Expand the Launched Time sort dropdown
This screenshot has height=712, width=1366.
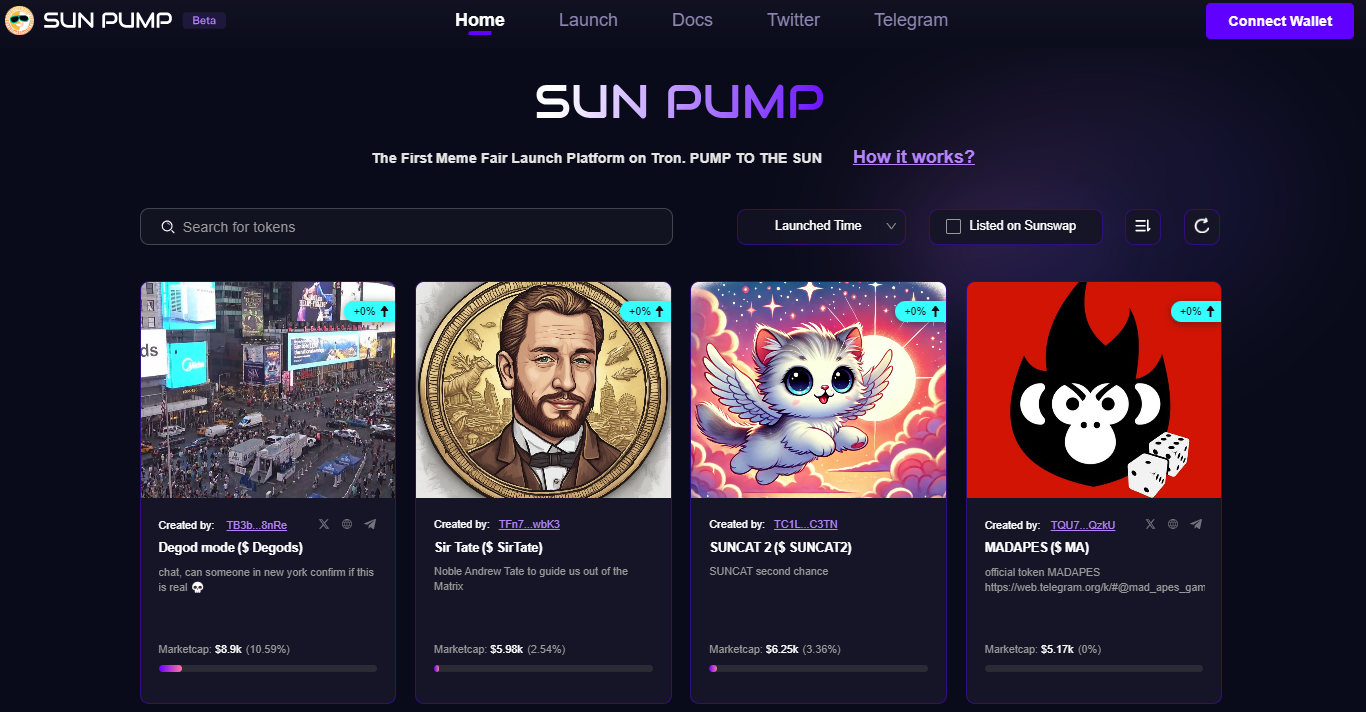(x=821, y=226)
